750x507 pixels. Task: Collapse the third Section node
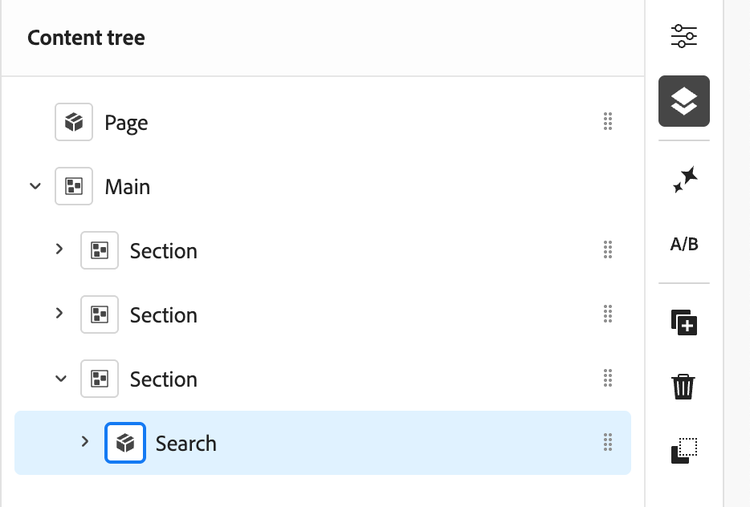point(60,379)
